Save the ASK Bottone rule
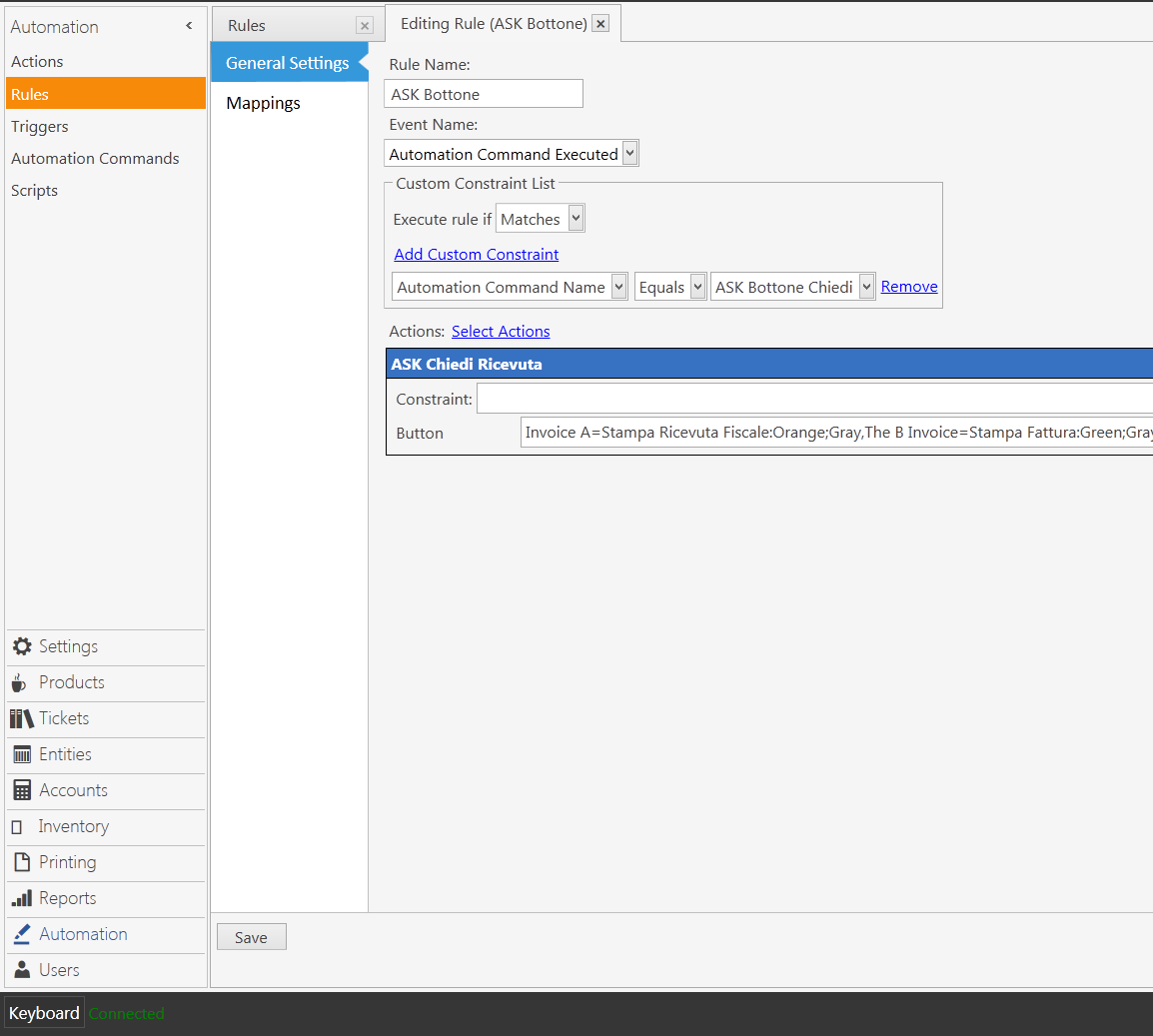This screenshot has width=1153, height=1036. click(251, 937)
